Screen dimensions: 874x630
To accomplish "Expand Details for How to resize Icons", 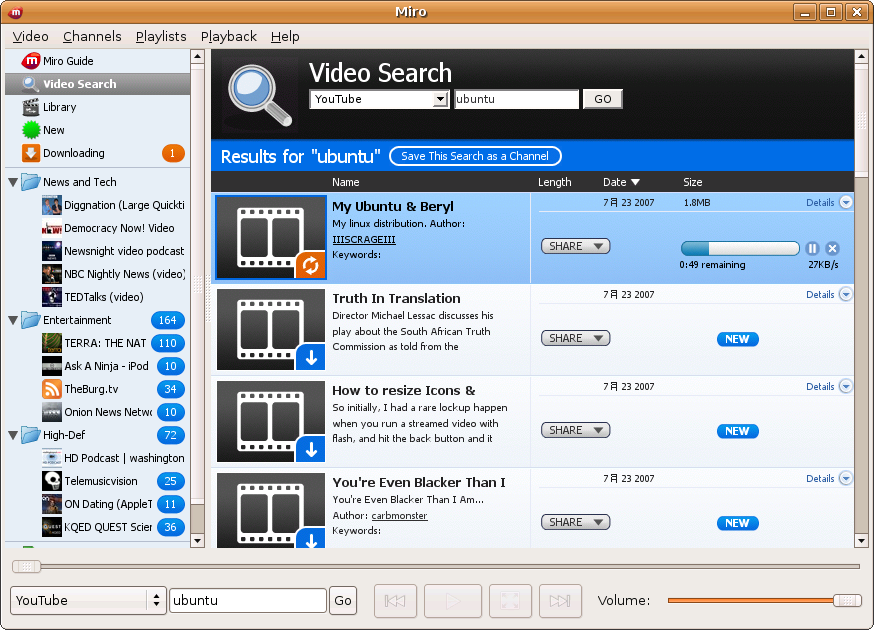I will 829,386.
